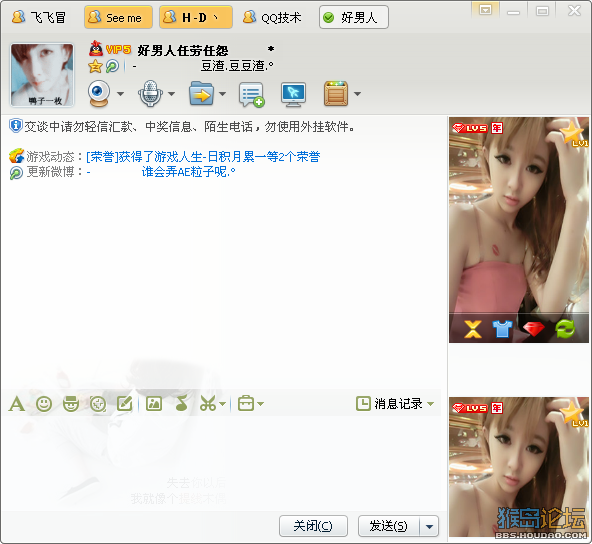The height and width of the screenshot is (544, 592).
Task: Open the handwriting input icon
Action: pyautogui.click(x=125, y=404)
